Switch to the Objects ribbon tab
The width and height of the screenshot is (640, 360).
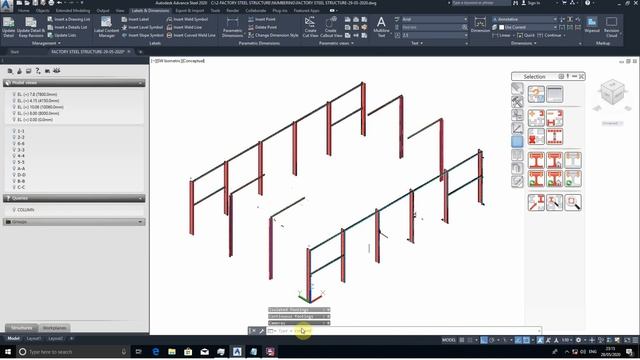(42, 11)
